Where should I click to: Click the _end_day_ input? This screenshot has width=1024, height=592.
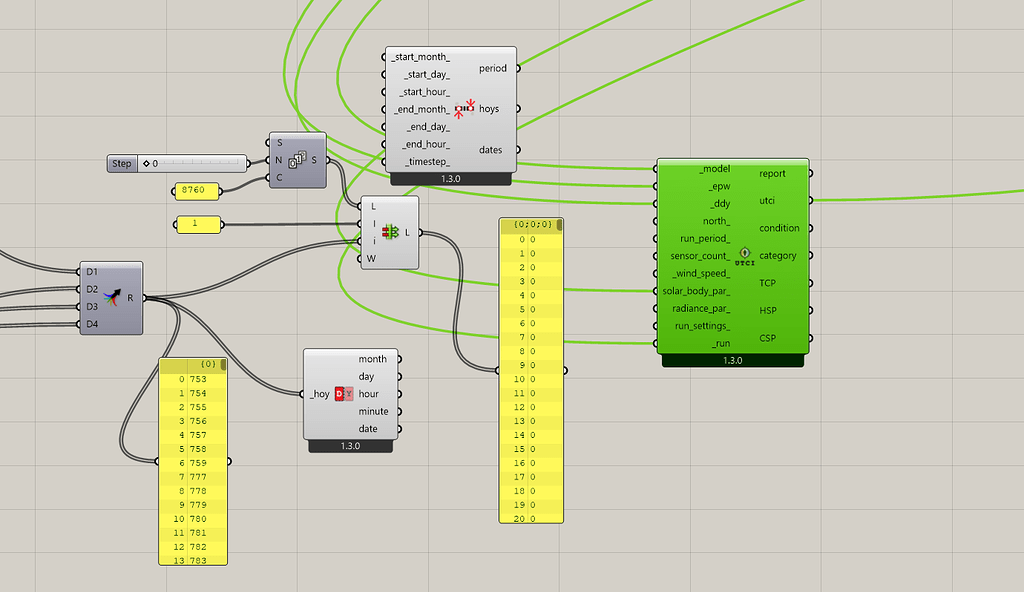[428, 127]
